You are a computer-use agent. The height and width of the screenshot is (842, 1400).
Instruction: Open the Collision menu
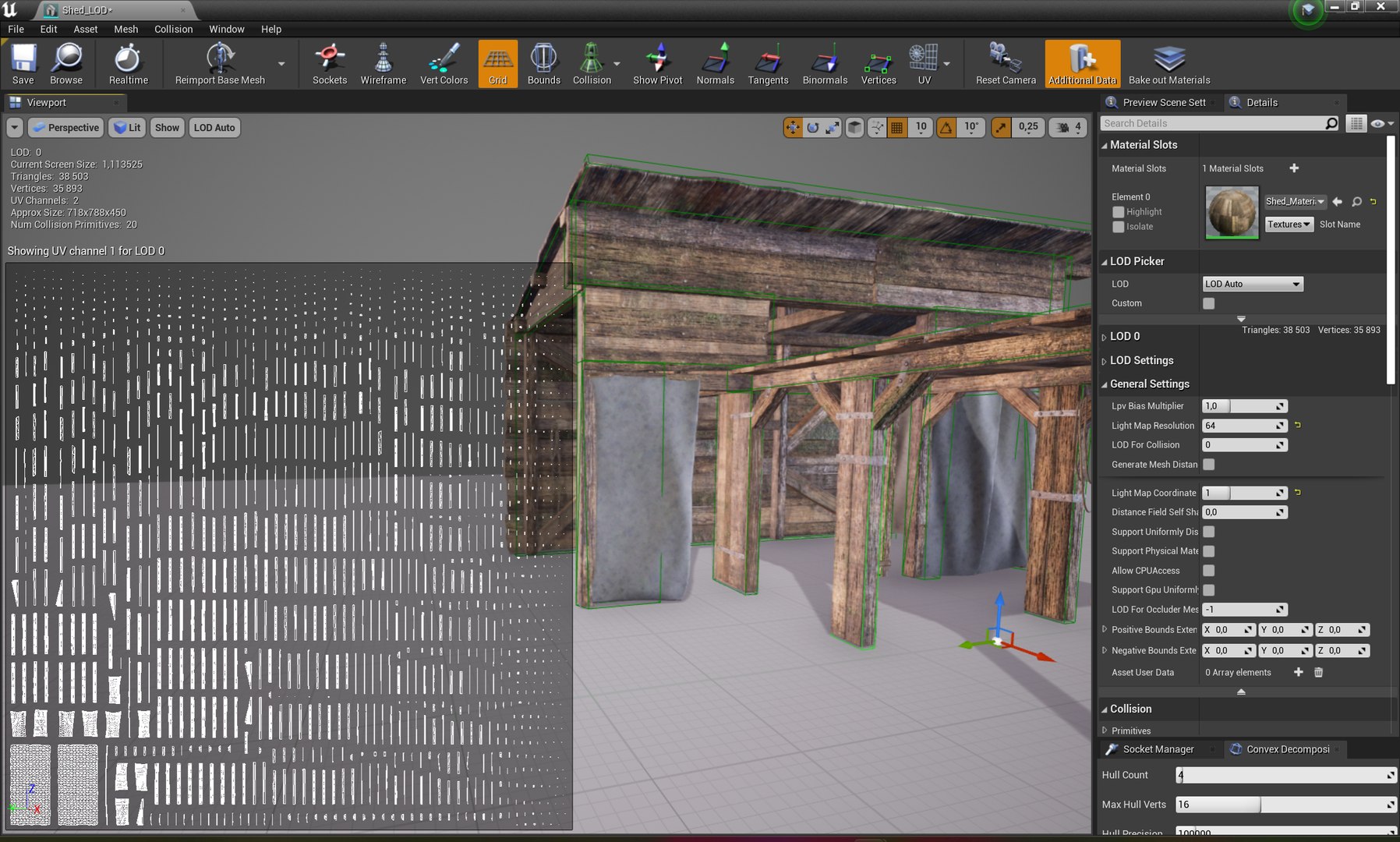(173, 29)
